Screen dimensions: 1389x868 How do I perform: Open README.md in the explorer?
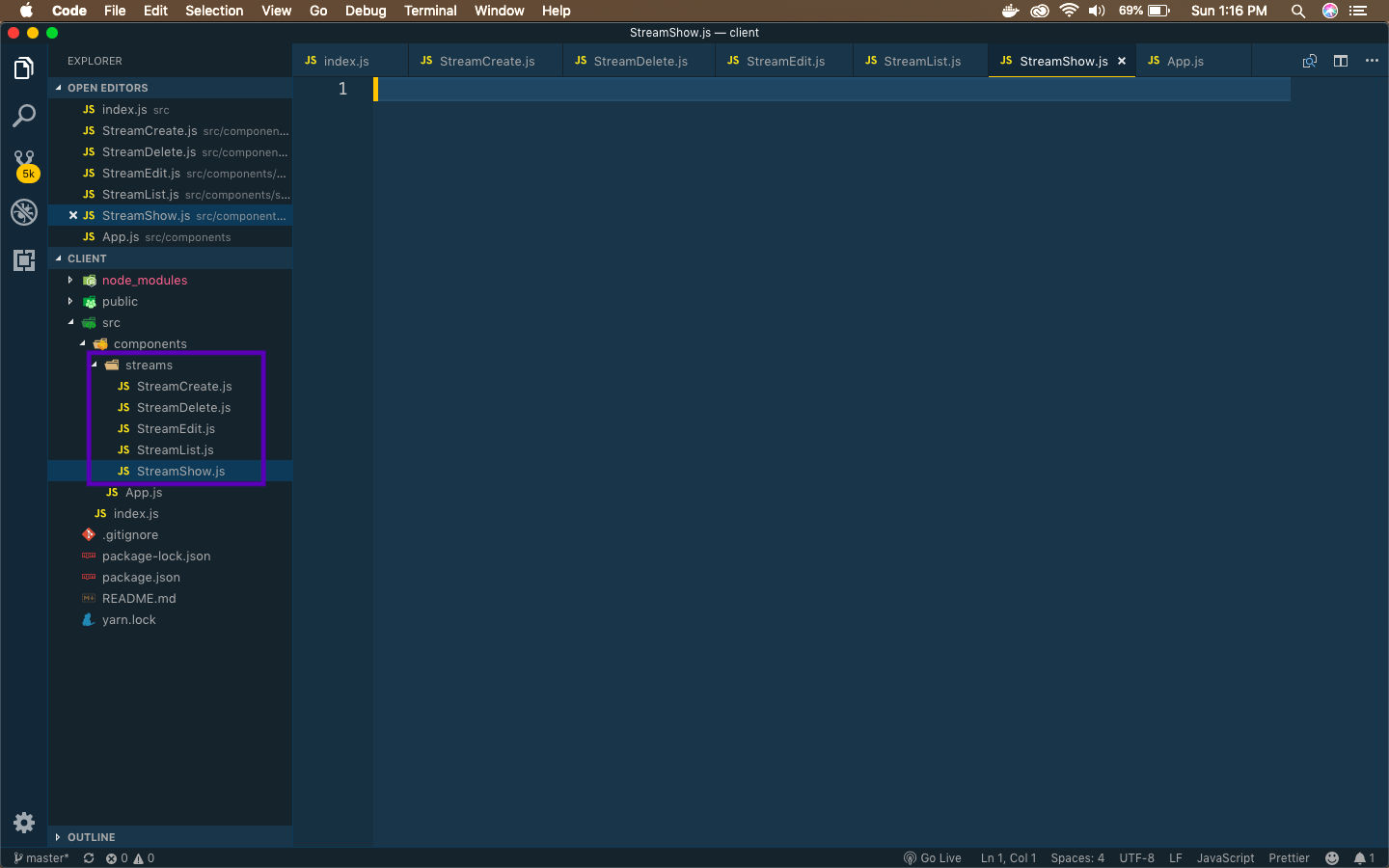(170, 598)
